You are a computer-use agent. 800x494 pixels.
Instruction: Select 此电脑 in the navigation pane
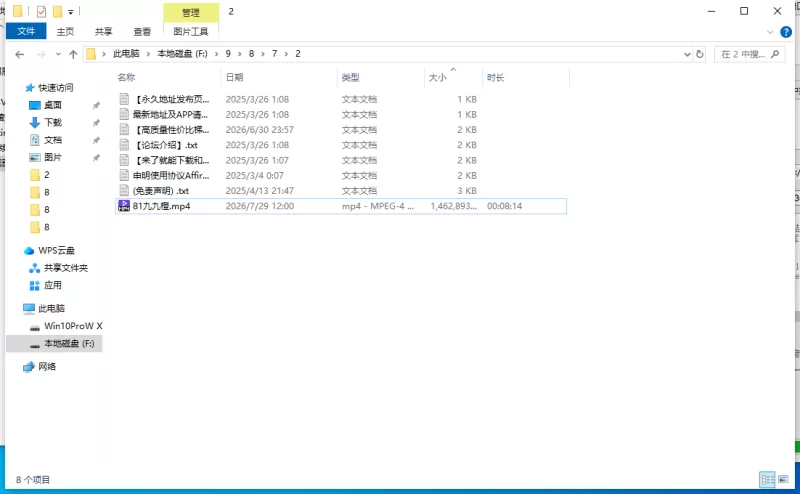coord(51,309)
